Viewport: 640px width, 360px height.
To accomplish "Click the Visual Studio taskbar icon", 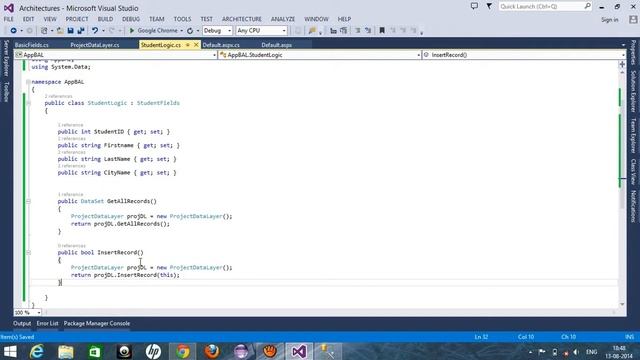I will click(299, 351).
